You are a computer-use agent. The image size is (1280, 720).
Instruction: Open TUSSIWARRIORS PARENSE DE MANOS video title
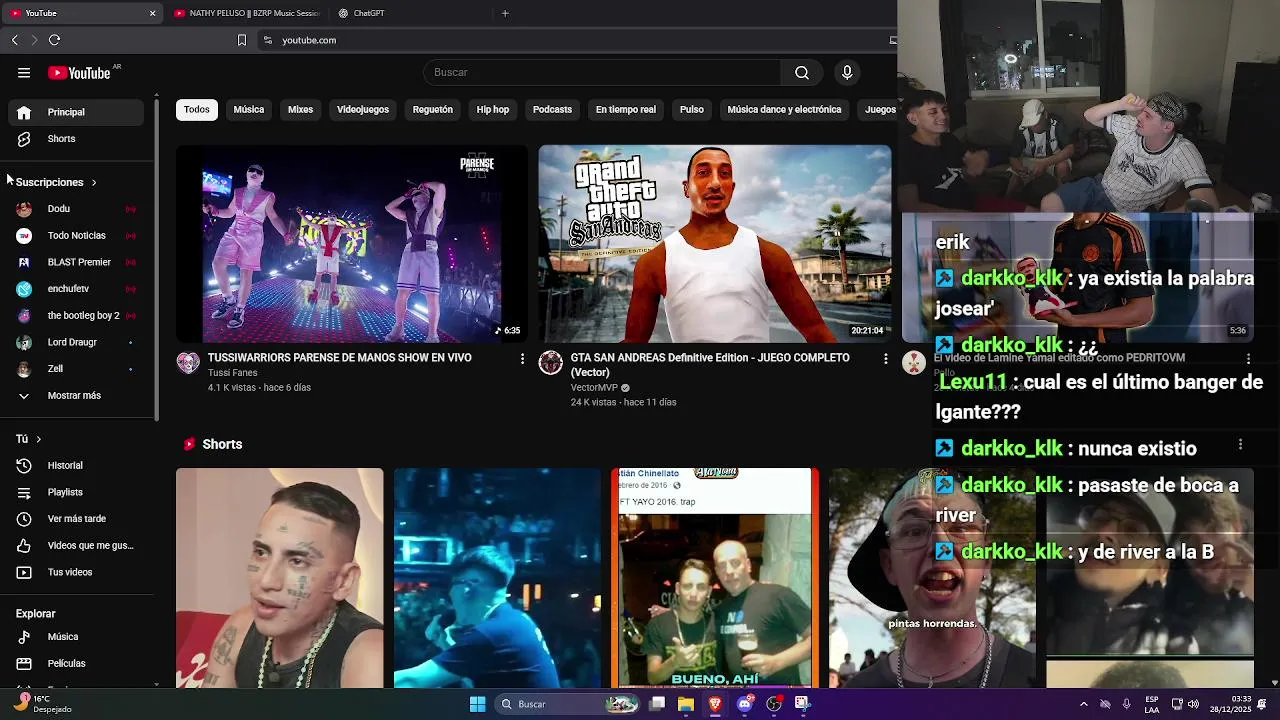tap(340, 358)
